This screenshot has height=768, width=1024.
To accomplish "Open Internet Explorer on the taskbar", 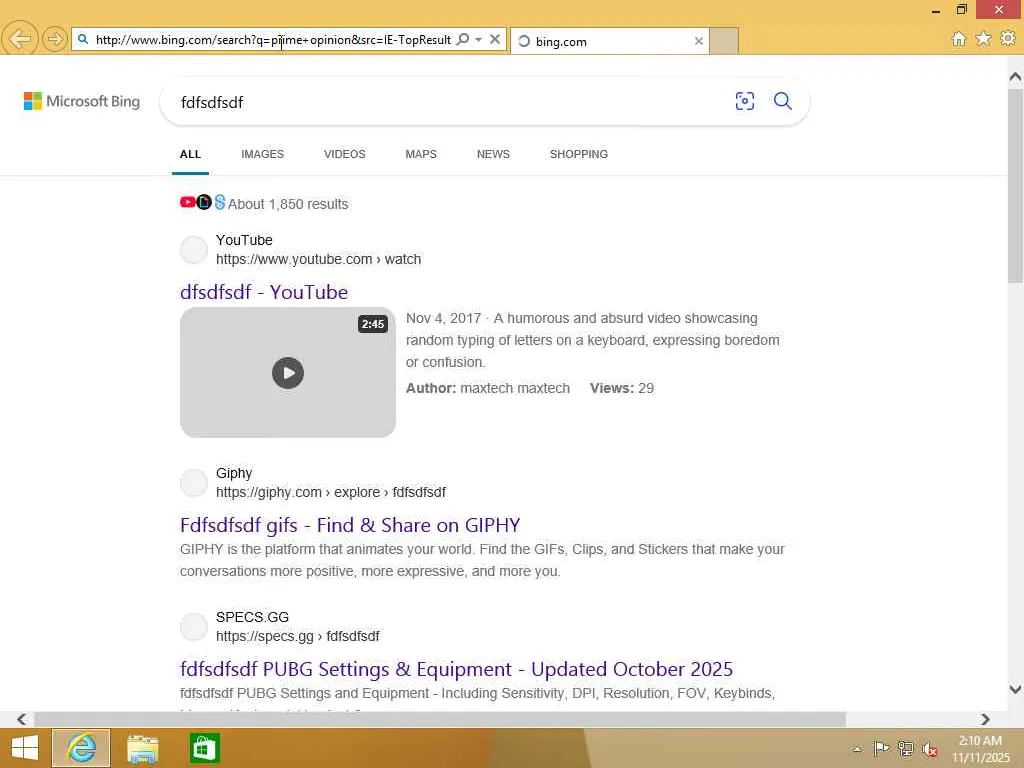I will (81, 748).
